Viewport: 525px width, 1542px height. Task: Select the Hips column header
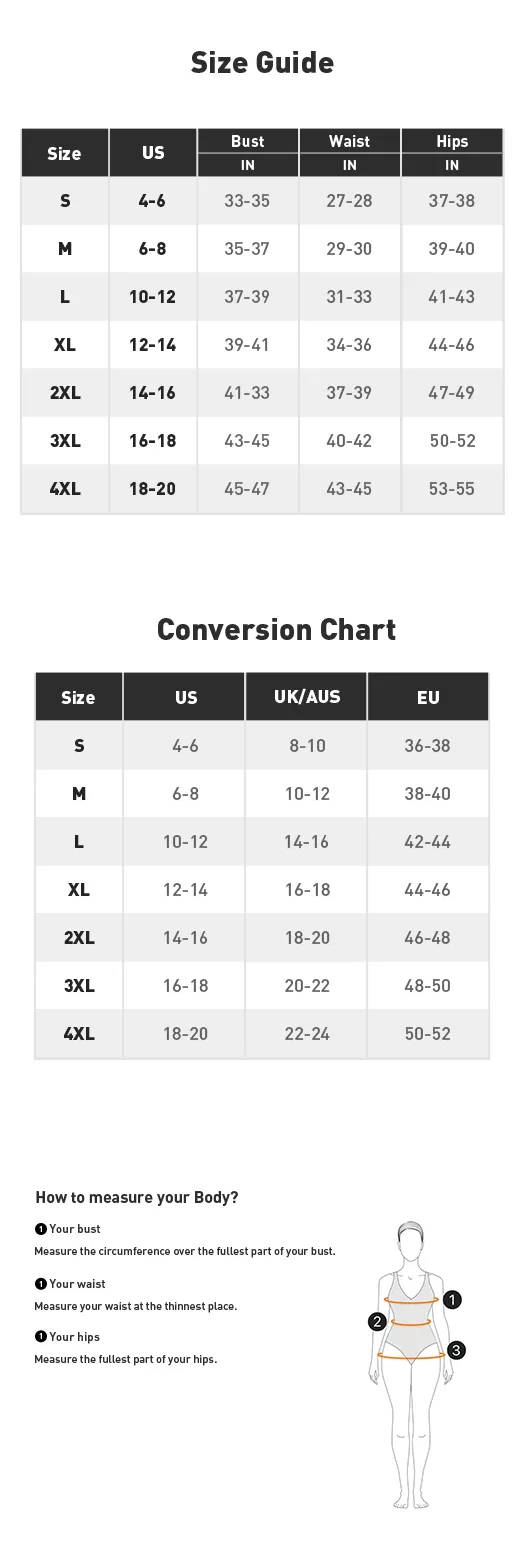(x=452, y=141)
